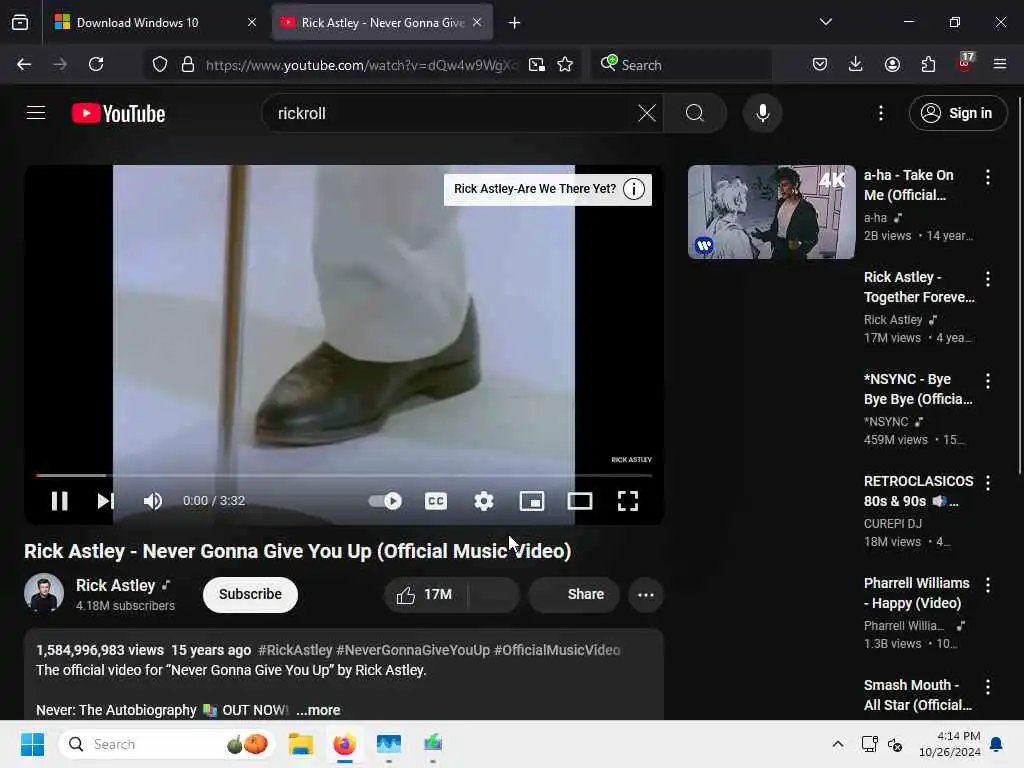Open tracking protection shield icon
Screen dimensions: 1024x768
tap(160, 64)
